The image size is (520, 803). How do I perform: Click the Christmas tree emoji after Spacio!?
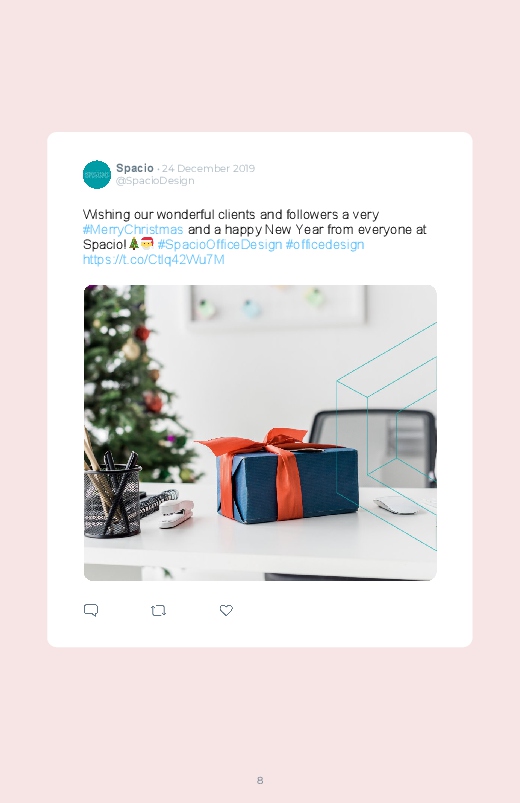[x=134, y=243]
